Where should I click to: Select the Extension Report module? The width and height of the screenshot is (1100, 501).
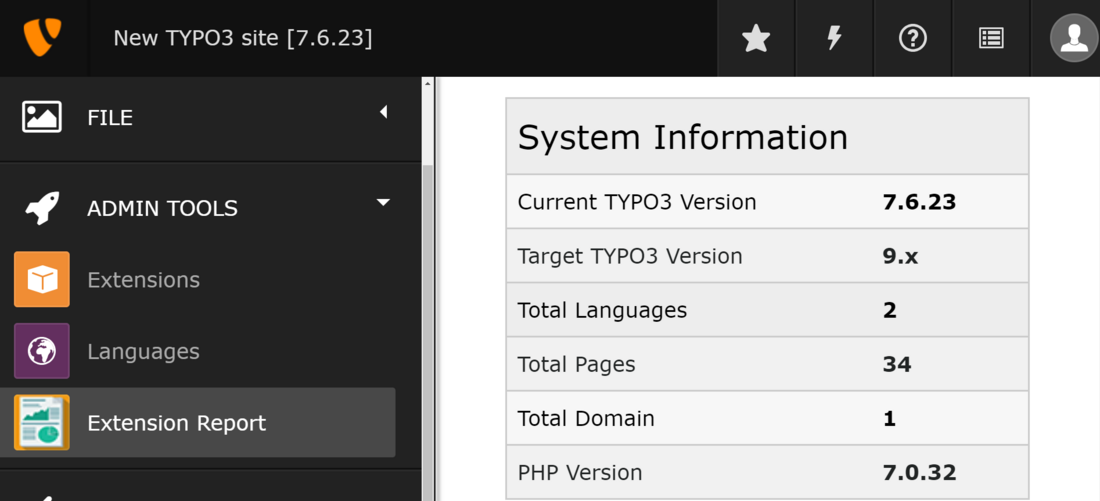point(198,422)
